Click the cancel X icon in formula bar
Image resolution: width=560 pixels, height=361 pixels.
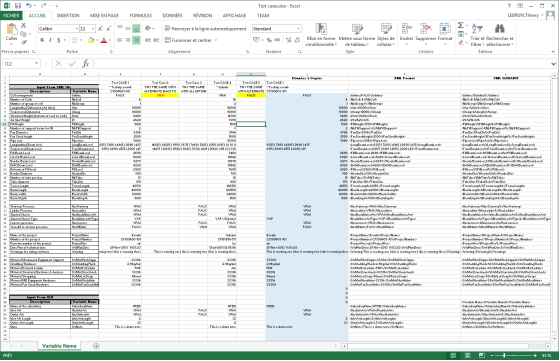pyautogui.click(x=59, y=64)
